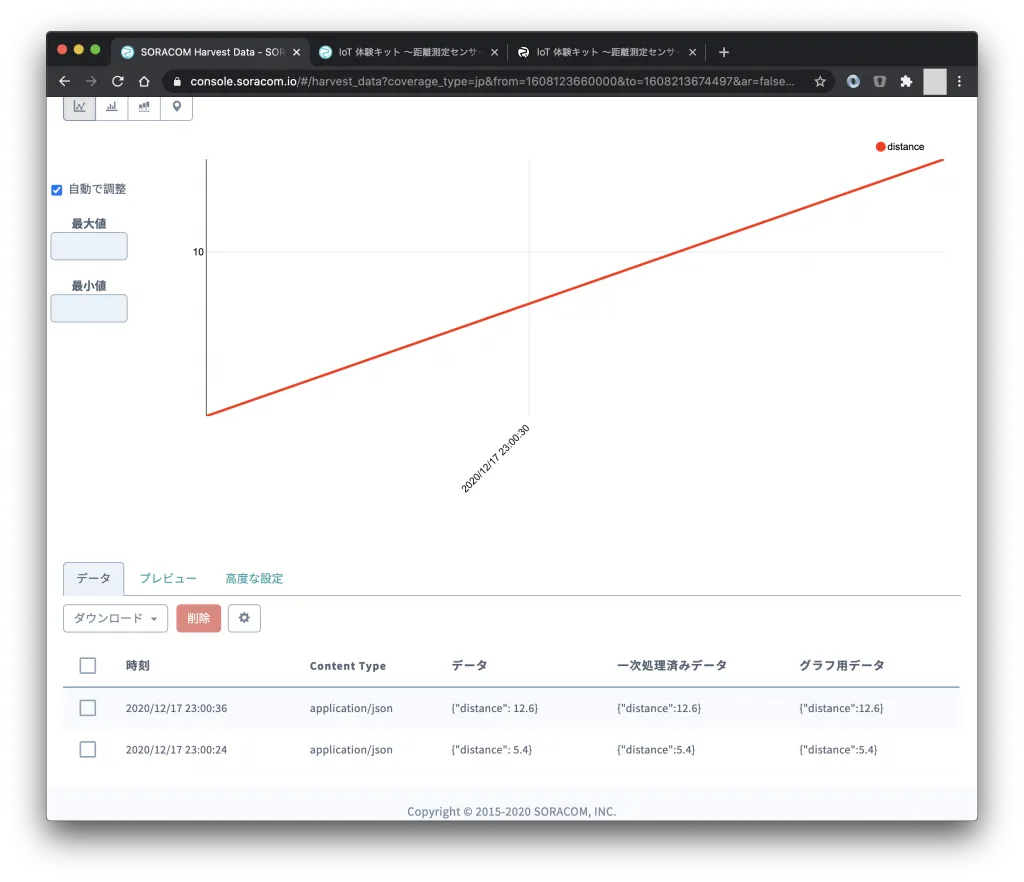Click the gear settings button beside 削除

click(244, 618)
